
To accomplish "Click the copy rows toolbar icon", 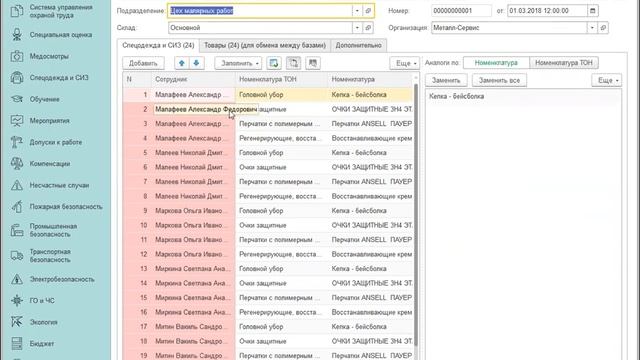I will [x=293, y=63].
